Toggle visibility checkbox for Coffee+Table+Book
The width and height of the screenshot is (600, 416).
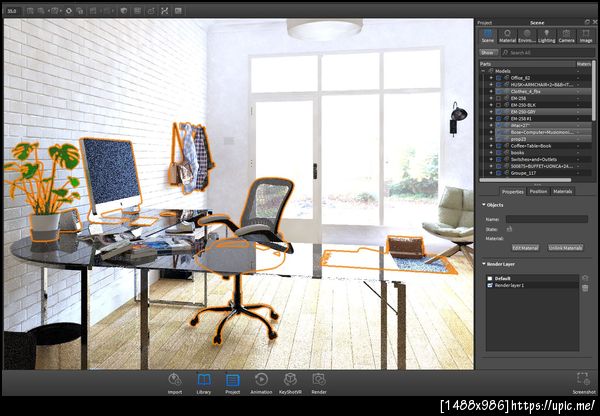[499, 146]
